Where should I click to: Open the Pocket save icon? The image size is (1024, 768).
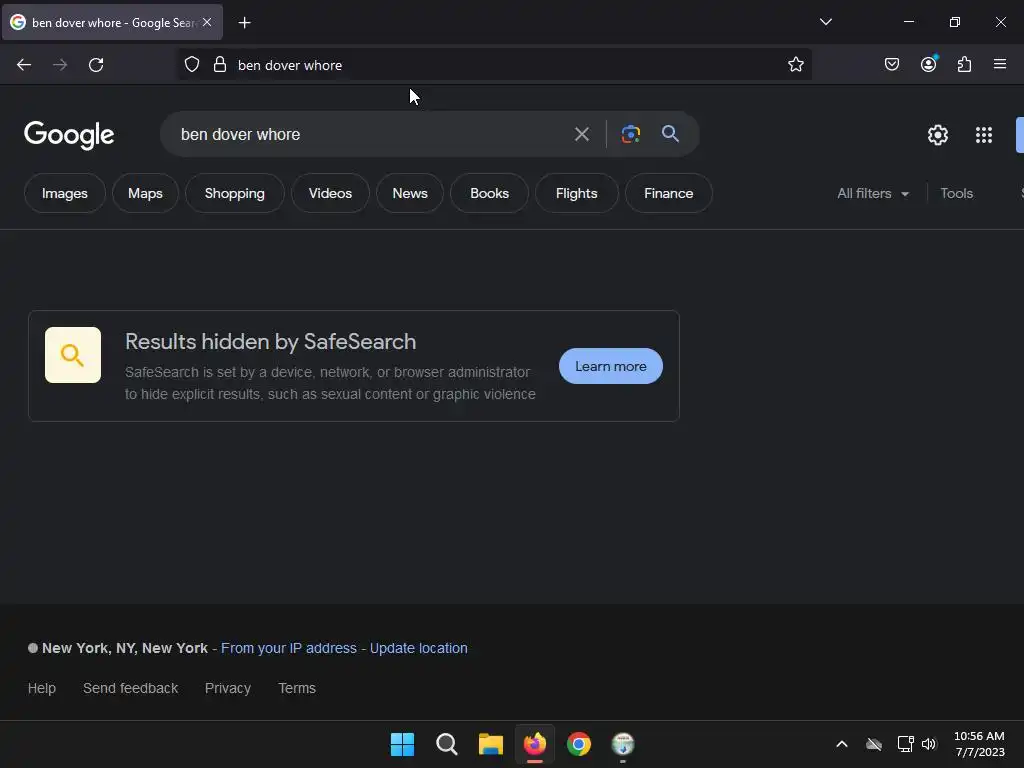[x=891, y=65]
